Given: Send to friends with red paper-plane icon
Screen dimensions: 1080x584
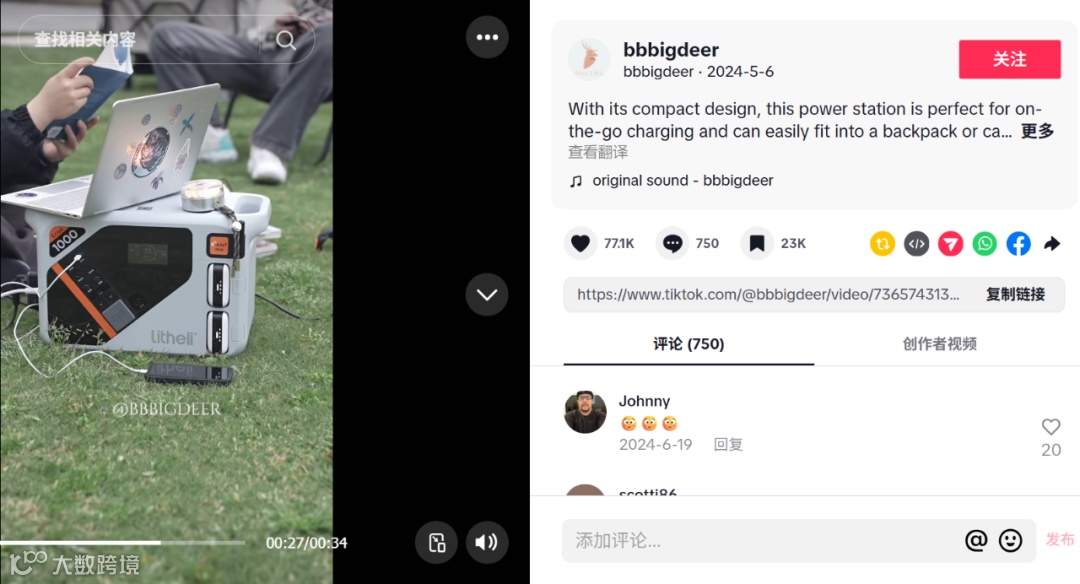Looking at the screenshot, I should (x=951, y=244).
